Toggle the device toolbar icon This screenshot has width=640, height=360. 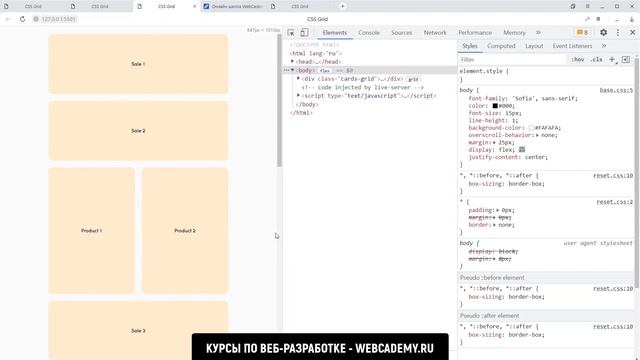coord(304,33)
